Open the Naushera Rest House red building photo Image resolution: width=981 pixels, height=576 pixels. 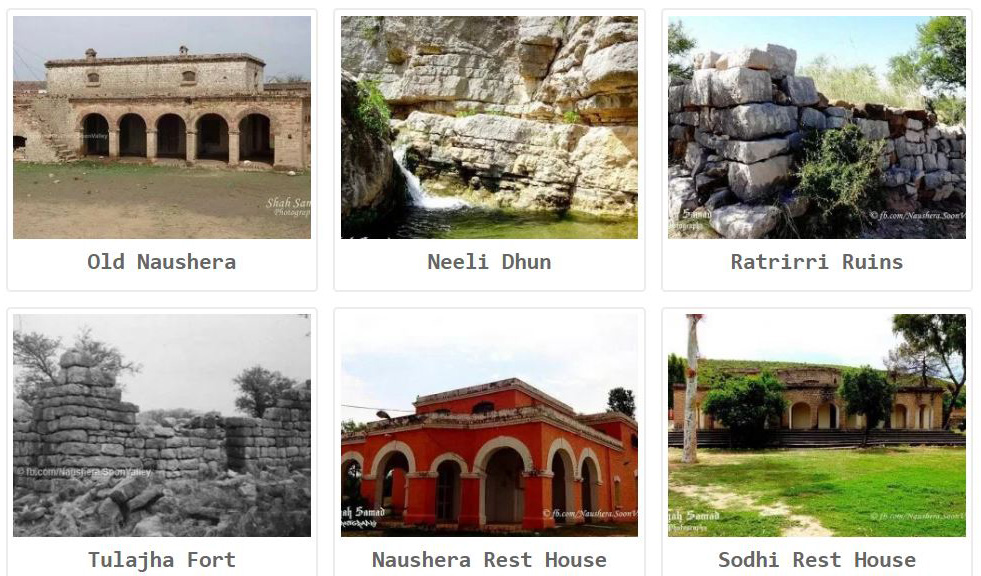tap(489, 425)
